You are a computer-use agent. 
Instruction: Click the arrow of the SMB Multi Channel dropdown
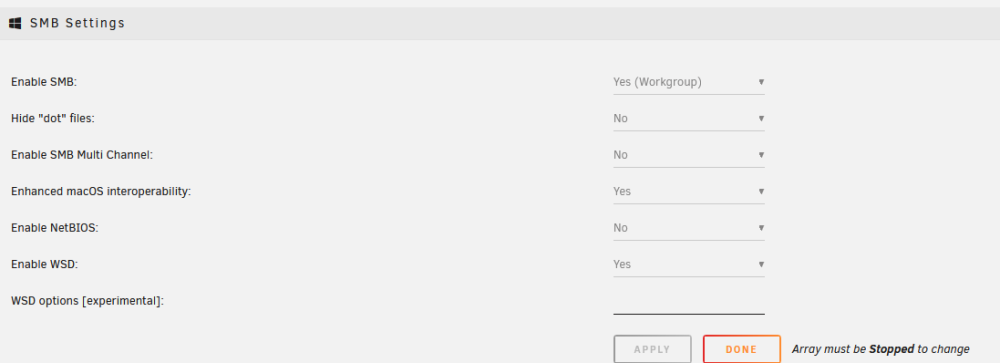pyautogui.click(x=761, y=155)
